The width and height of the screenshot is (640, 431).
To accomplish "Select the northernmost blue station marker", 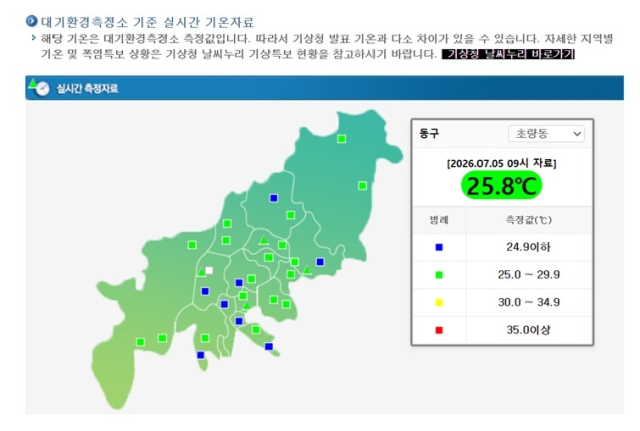I will (x=274, y=198).
